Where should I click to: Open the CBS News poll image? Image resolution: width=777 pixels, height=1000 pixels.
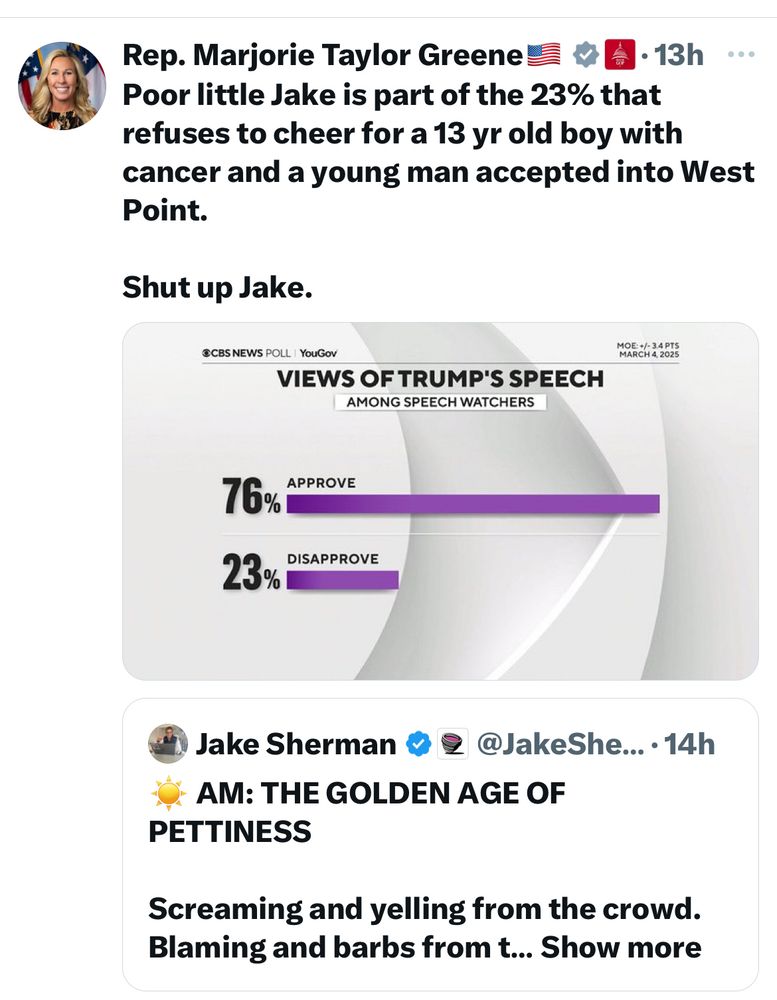[440, 500]
